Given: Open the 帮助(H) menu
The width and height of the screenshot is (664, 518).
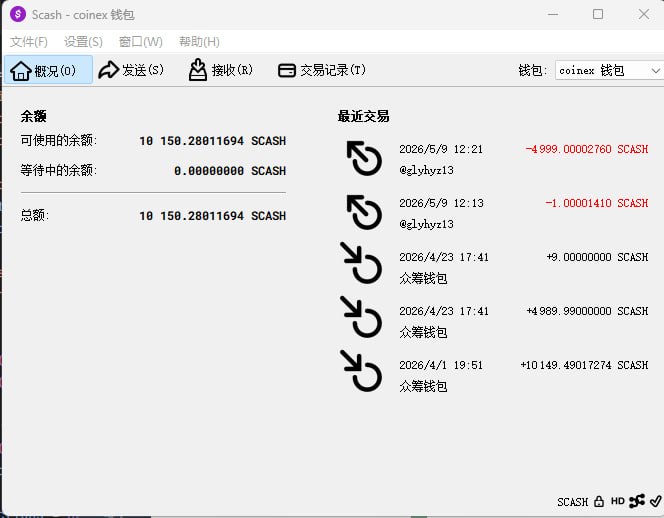Looking at the screenshot, I should point(199,42).
